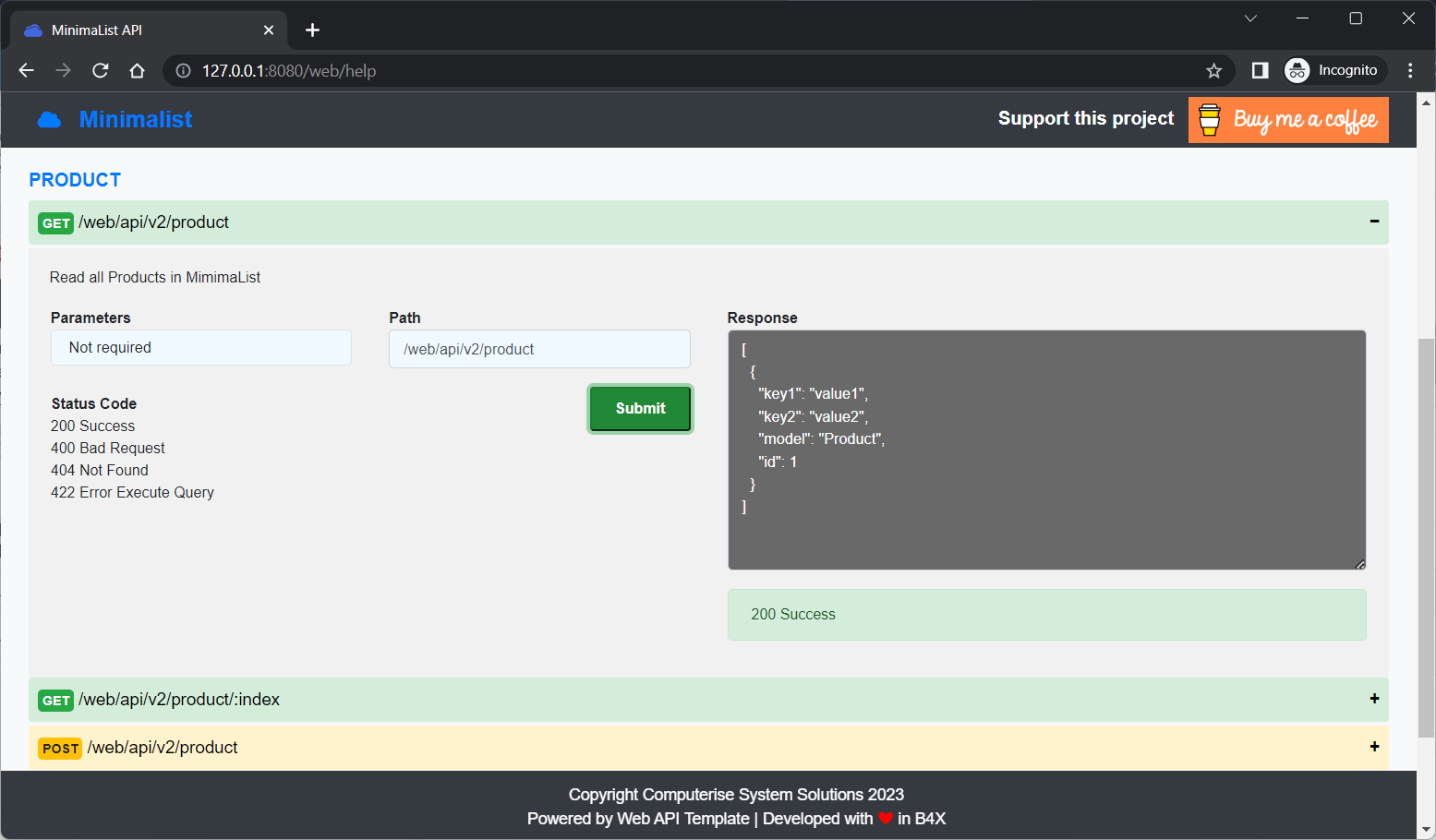Click the browser forward arrow

[63, 71]
